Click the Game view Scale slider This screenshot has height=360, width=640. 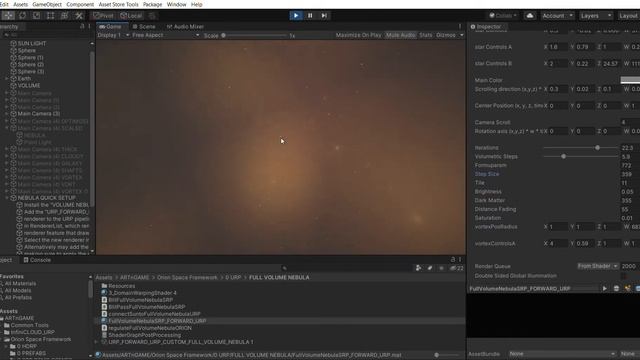[x=255, y=36]
